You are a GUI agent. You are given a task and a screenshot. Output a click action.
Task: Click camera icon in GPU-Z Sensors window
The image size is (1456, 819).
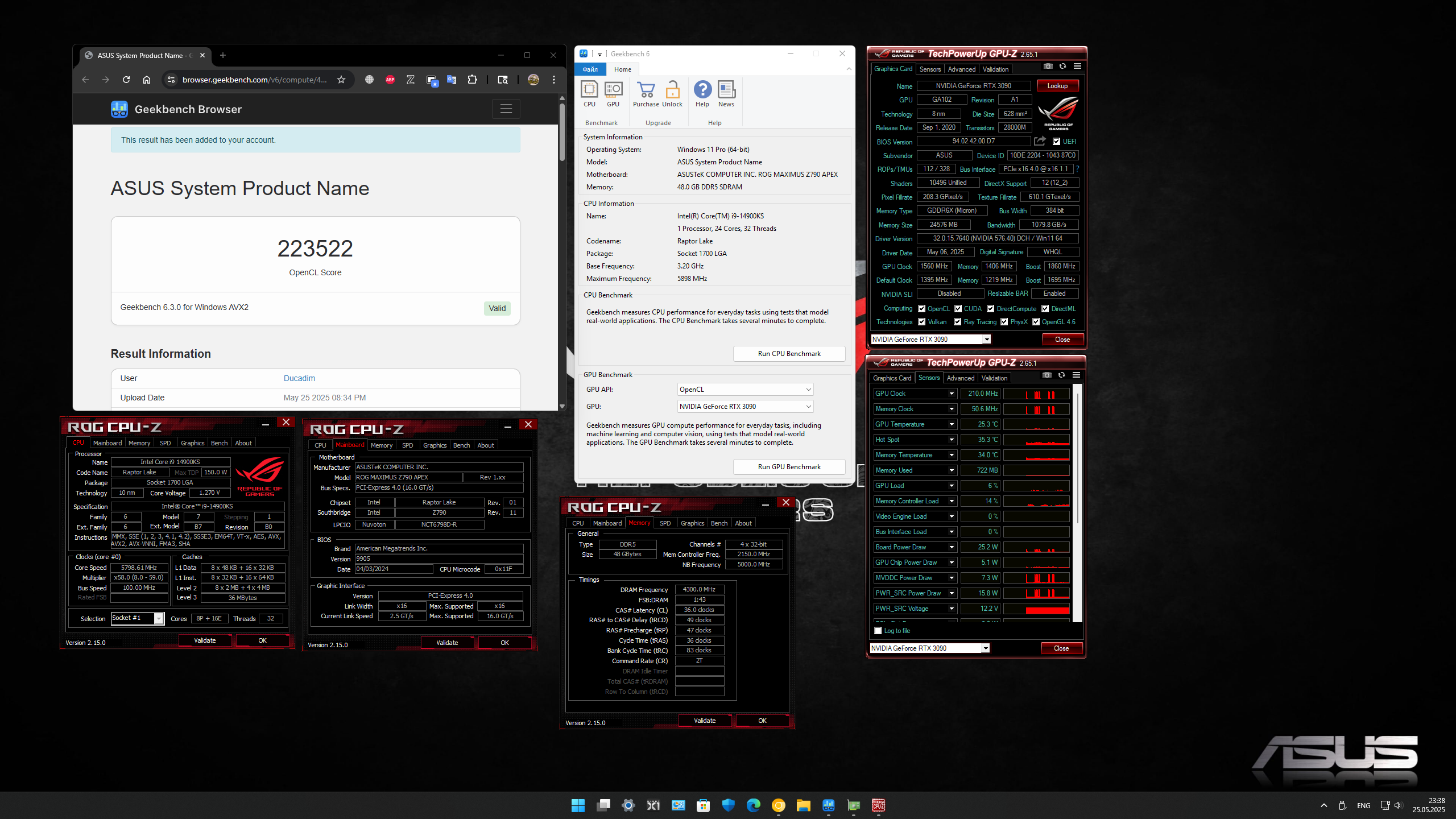point(1046,375)
